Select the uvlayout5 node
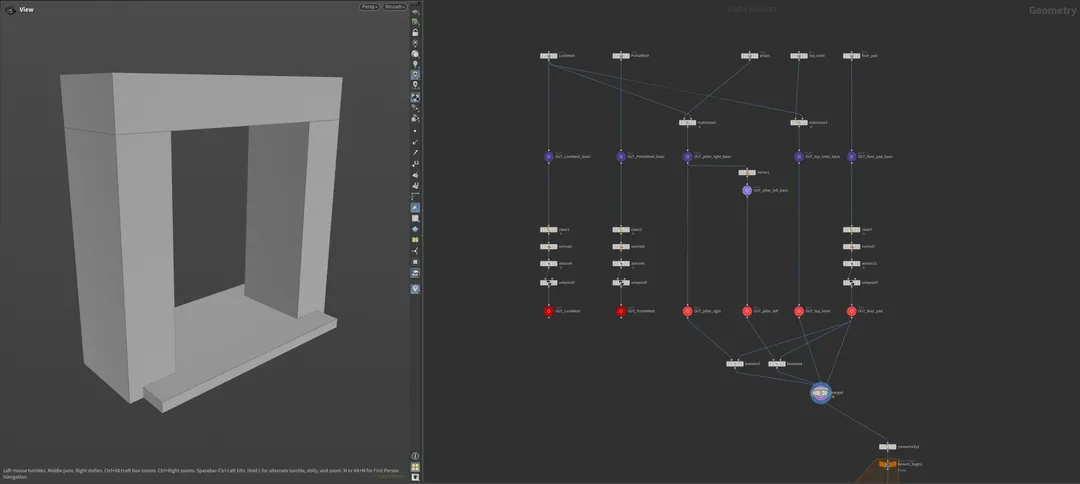Image resolution: width=1080 pixels, height=484 pixels. (621, 282)
